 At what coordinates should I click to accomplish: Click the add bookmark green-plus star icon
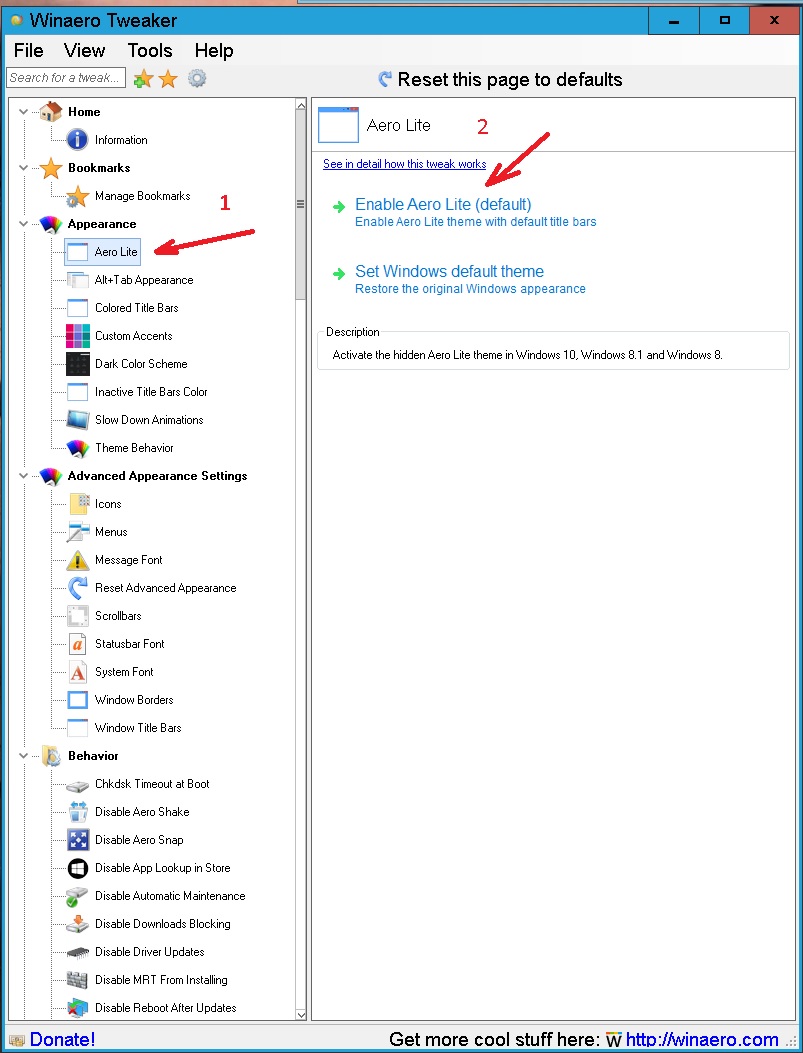pyautogui.click(x=143, y=79)
